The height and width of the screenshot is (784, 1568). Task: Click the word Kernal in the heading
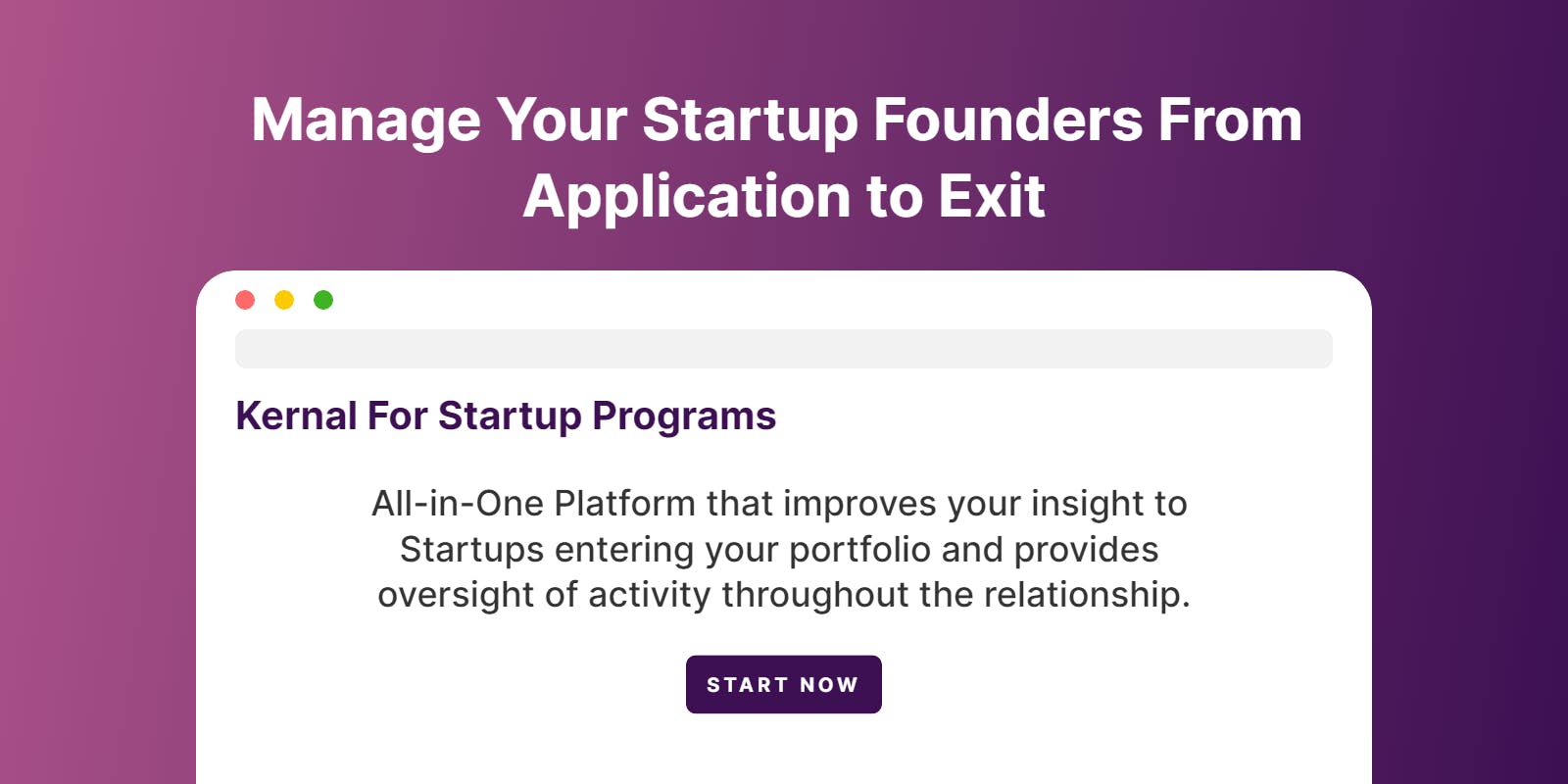coord(297,416)
